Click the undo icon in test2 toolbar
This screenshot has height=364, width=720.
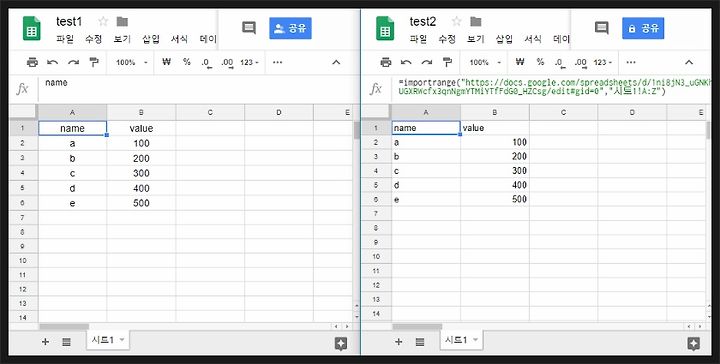pos(406,62)
